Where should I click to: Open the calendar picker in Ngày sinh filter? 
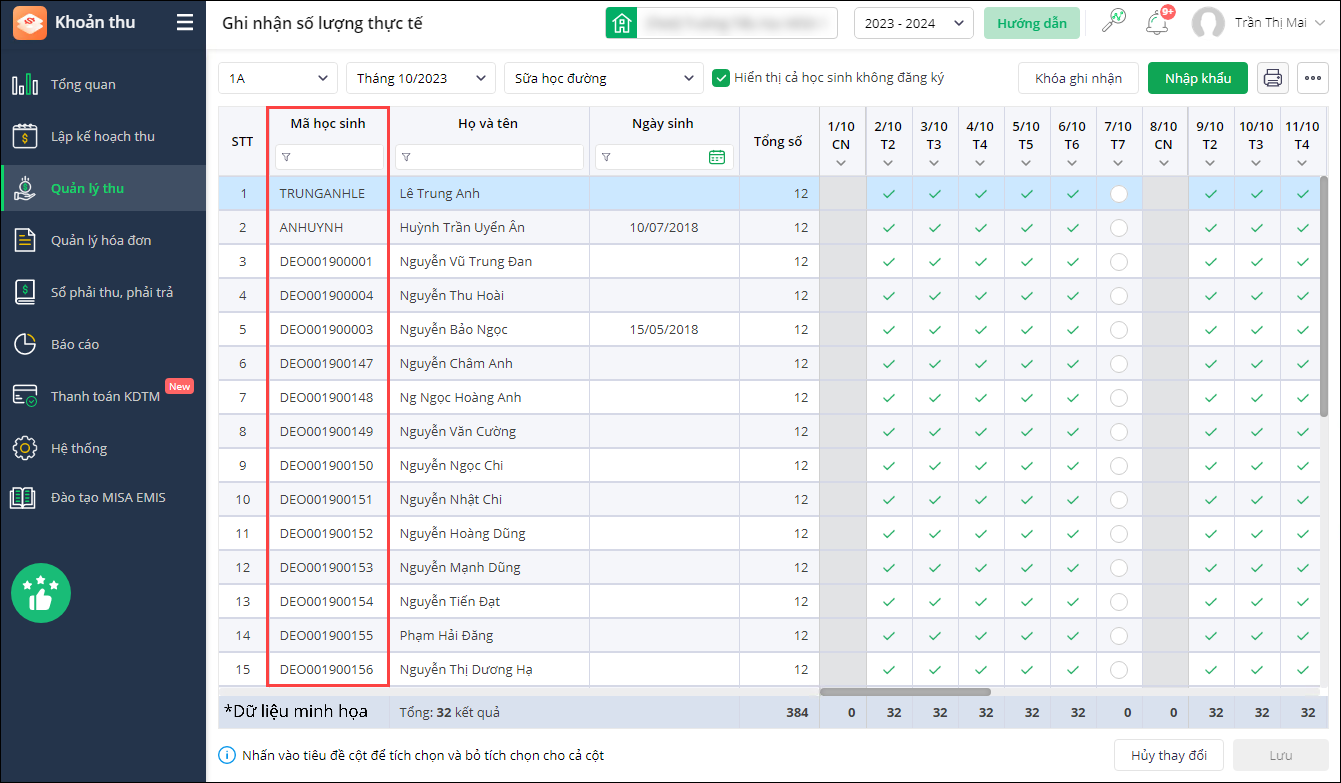point(716,157)
